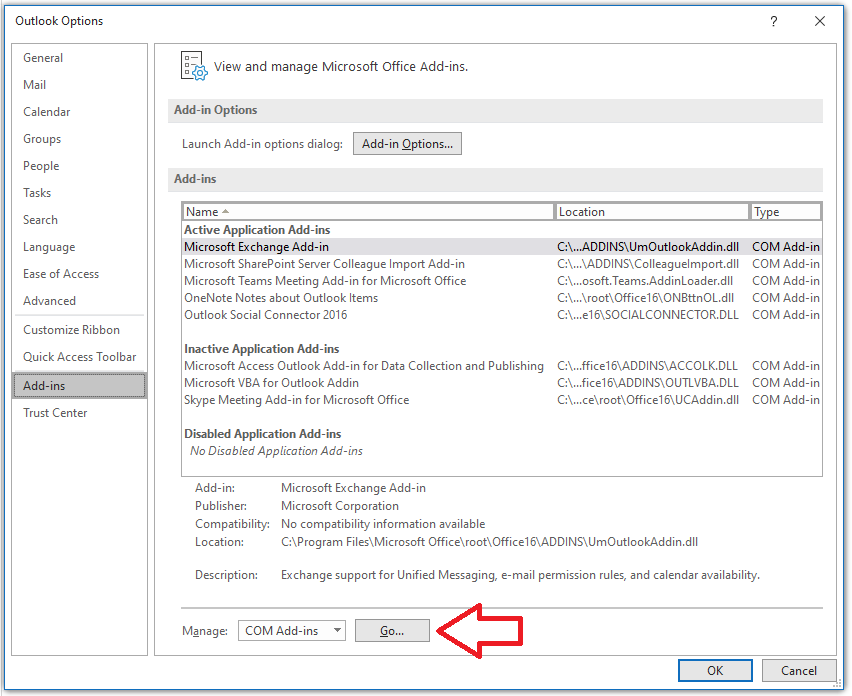The width and height of the screenshot is (852, 696).
Task: Dismiss dialog with Cancel button
Action: [x=798, y=671]
